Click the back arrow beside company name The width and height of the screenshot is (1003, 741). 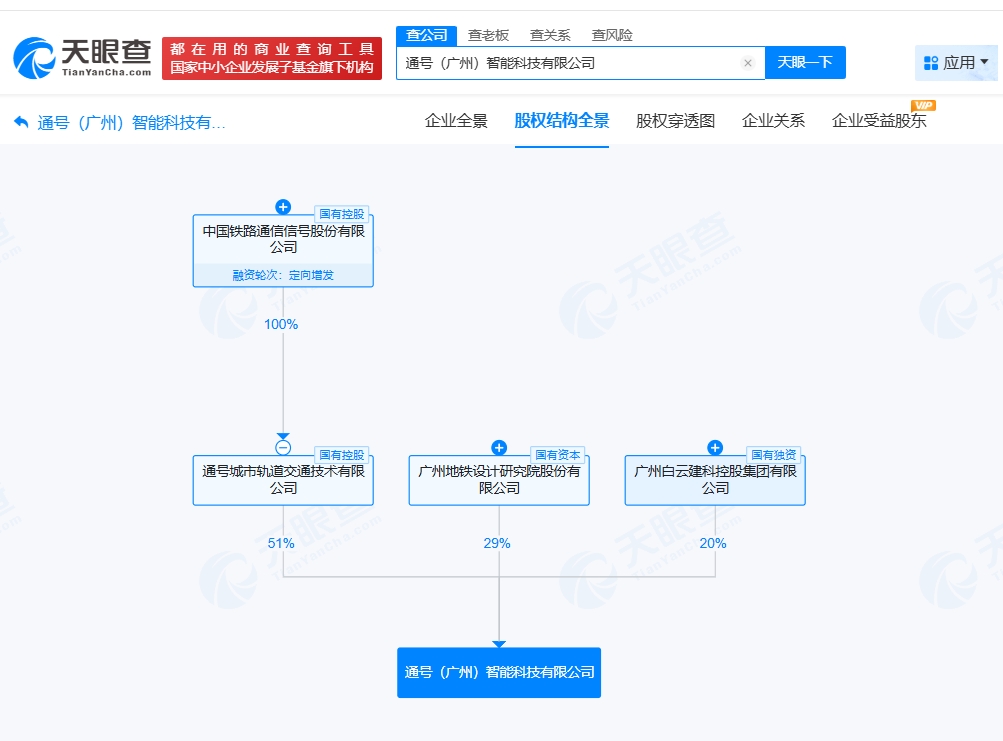(x=21, y=122)
